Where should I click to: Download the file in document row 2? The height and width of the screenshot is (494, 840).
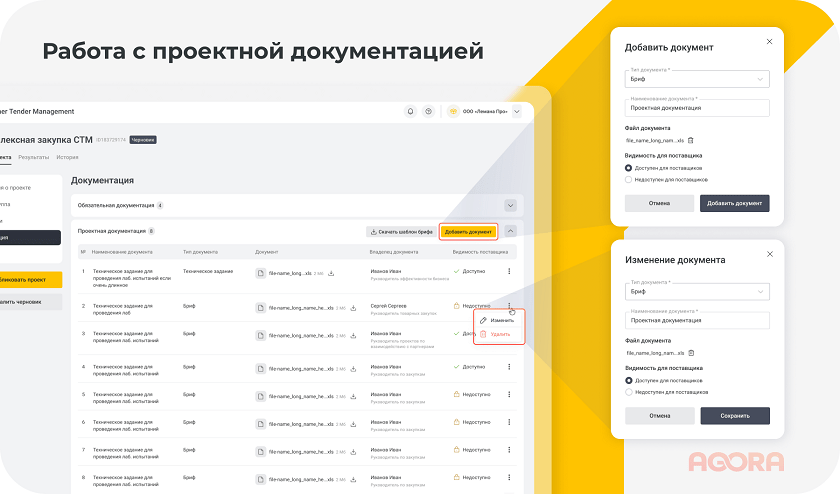coord(353,308)
